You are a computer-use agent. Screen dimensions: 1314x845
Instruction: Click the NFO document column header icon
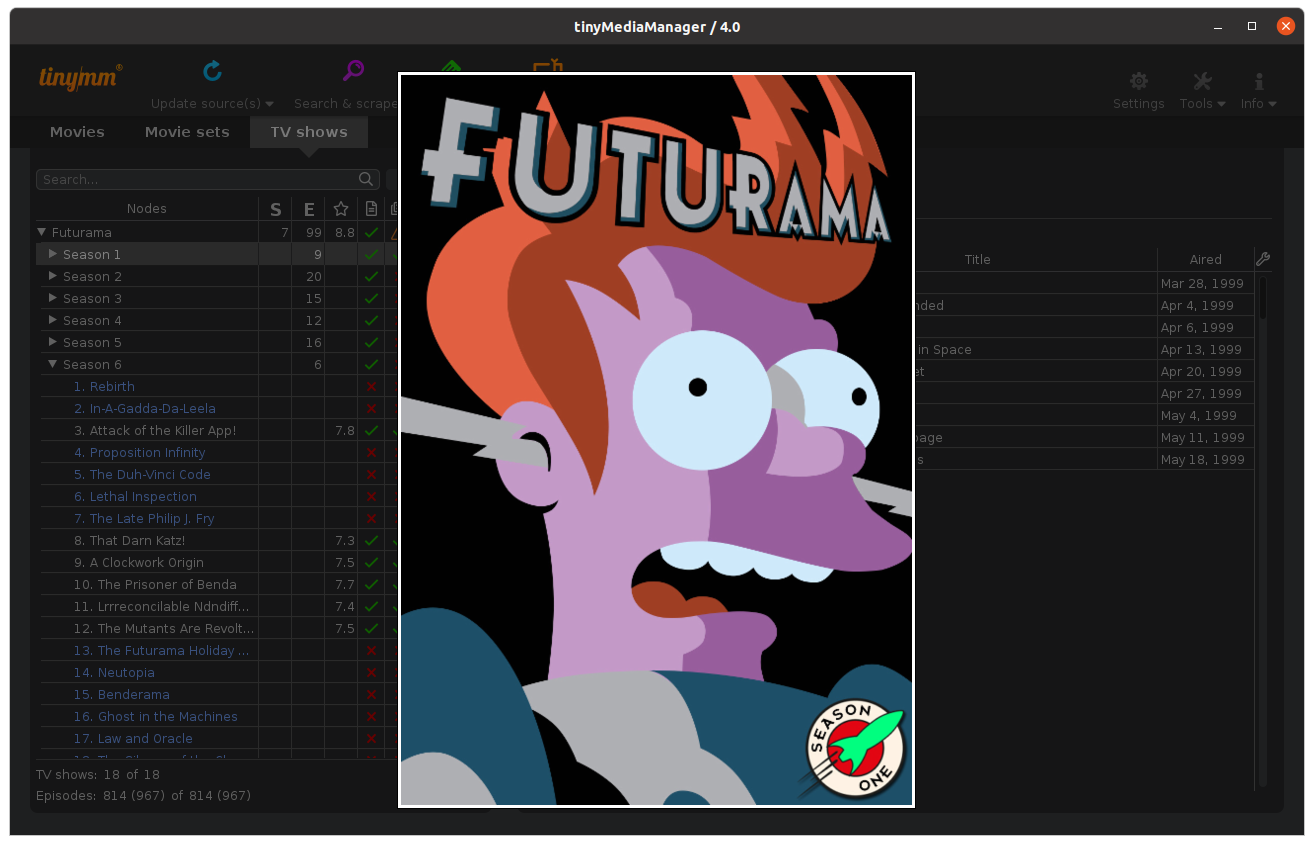(371, 209)
